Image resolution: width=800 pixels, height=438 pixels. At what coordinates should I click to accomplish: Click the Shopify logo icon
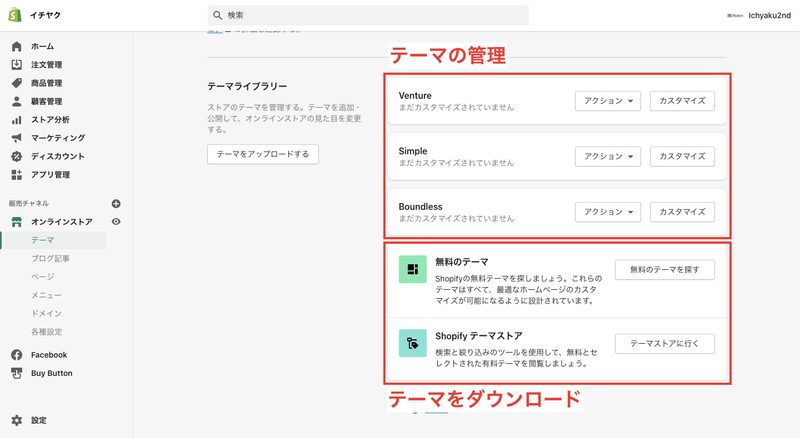coord(15,15)
